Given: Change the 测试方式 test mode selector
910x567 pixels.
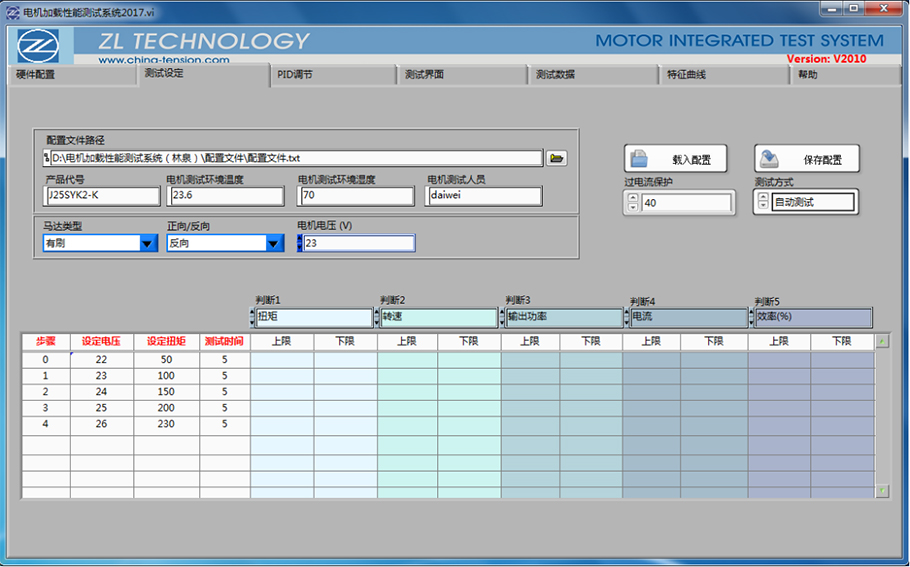Looking at the screenshot, I should (763, 203).
